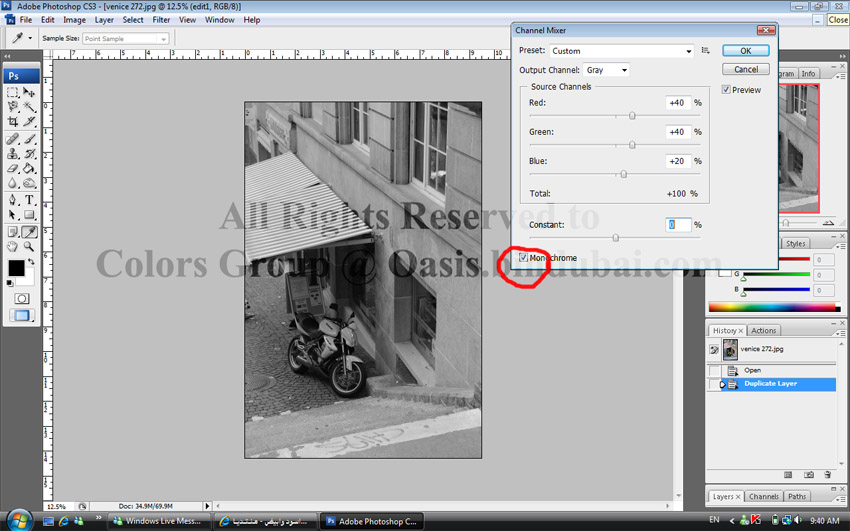Open the Layer menu
Image resolution: width=850 pixels, height=531 pixels.
click(104, 20)
